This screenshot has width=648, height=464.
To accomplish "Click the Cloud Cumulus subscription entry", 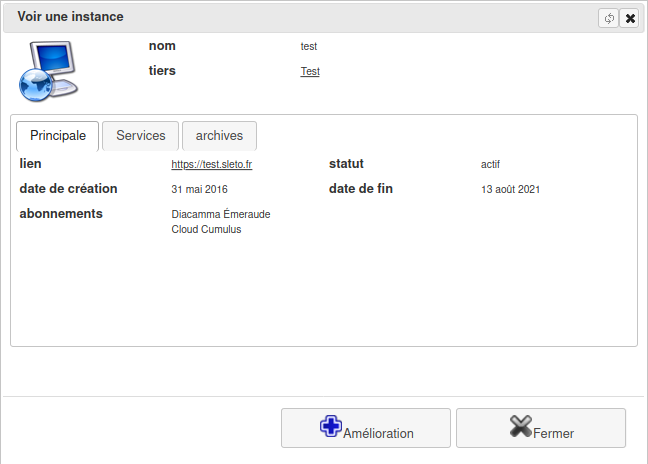I will [206, 229].
